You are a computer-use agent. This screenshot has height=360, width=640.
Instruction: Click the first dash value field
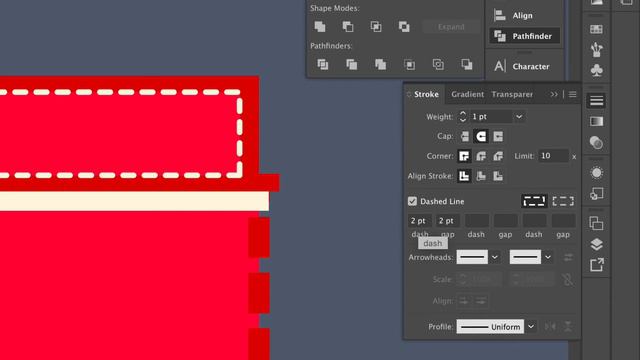[x=420, y=221]
